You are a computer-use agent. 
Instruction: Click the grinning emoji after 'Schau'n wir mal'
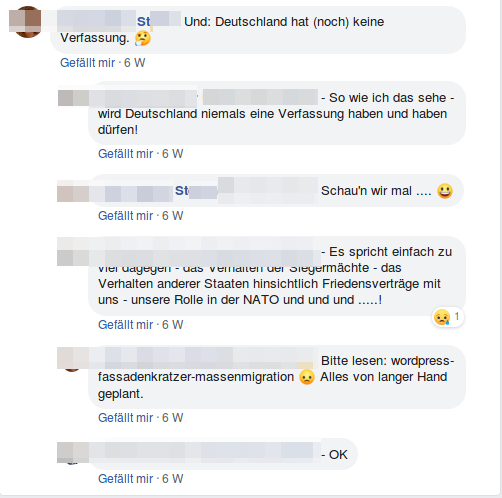pyautogui.click(x=445, y=191)
